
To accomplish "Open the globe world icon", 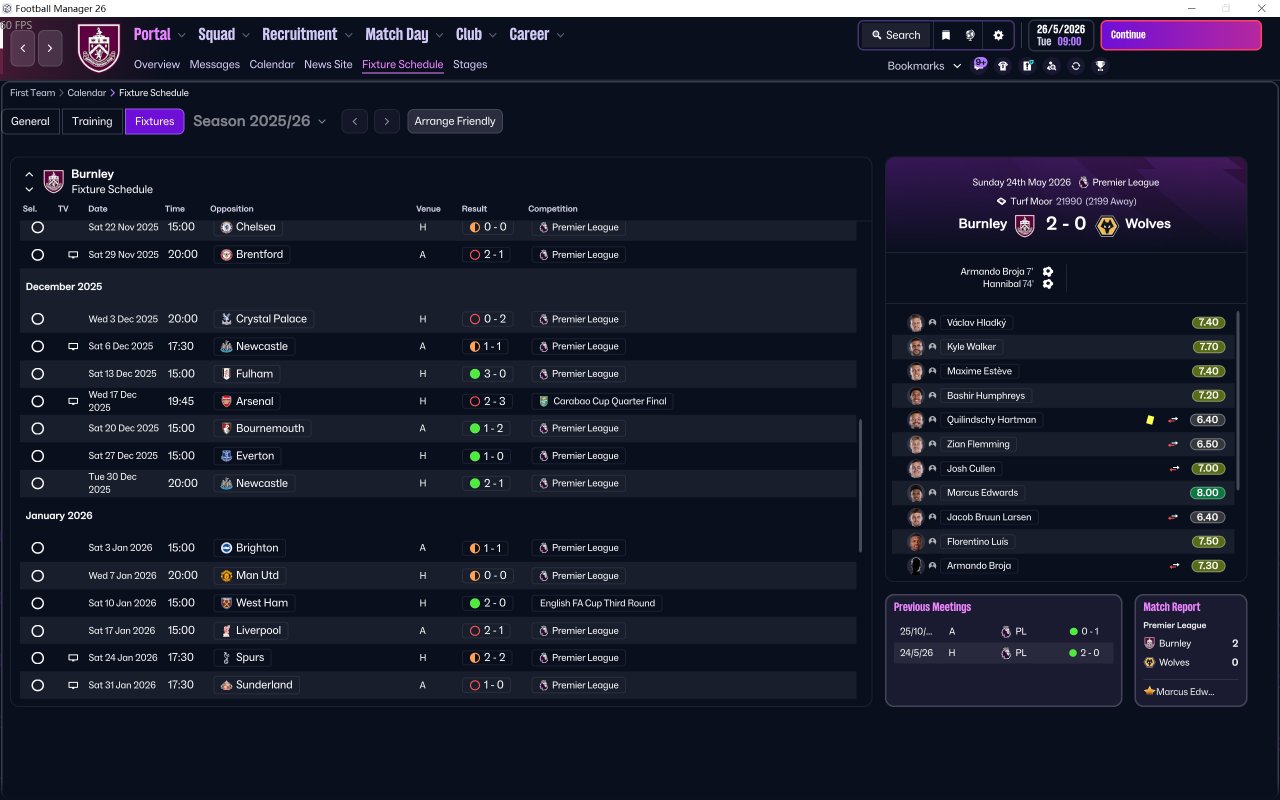I will [x=970, y=35].
